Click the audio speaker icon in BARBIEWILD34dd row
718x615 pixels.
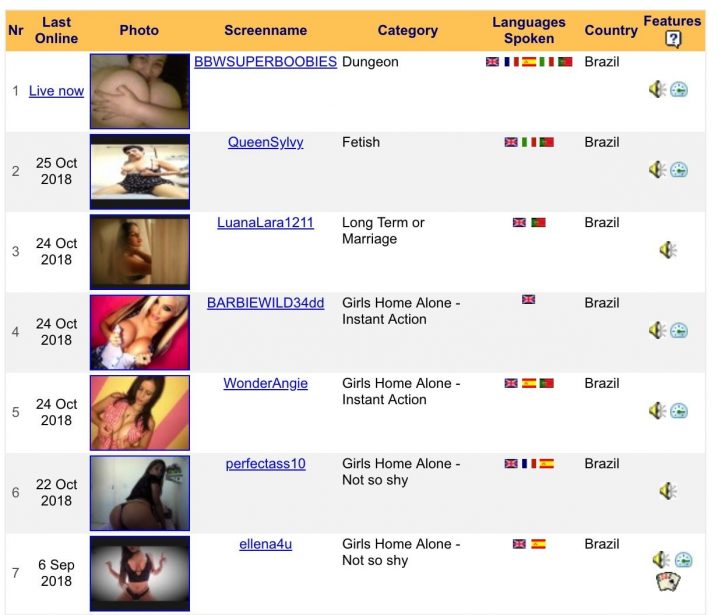coord(657,330)
